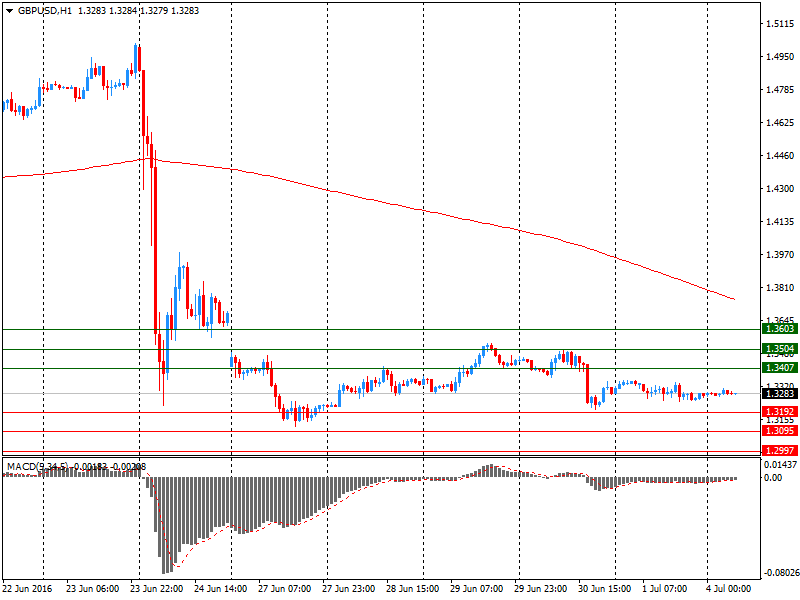Image resolution: width=800 pixels, height=600 pixels.
Task: Click the 1.3810 price scale value
Action: click(x=780, y=288)
